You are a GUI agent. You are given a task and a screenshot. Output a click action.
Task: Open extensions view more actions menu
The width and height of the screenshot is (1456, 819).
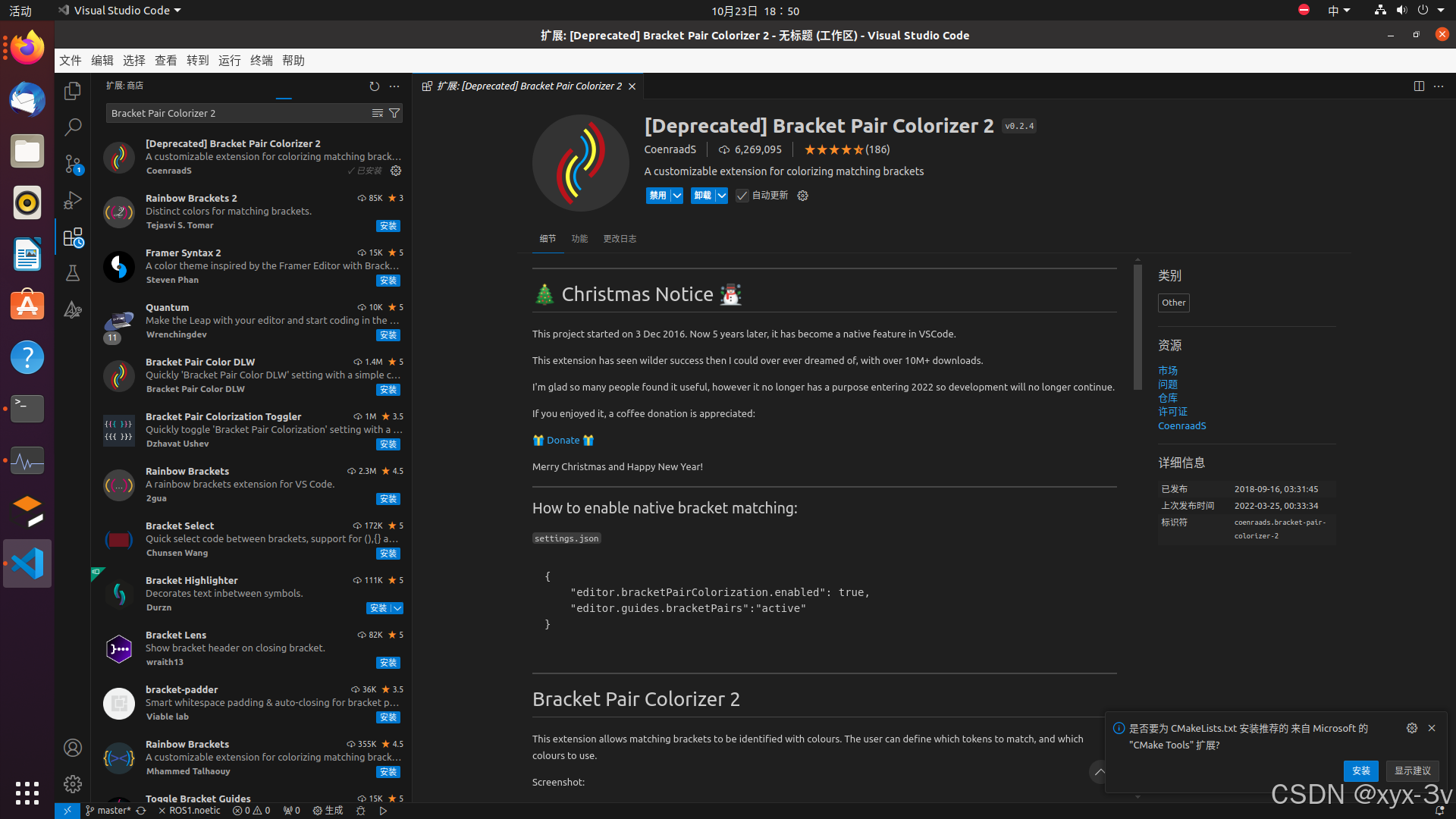(394, 86)
